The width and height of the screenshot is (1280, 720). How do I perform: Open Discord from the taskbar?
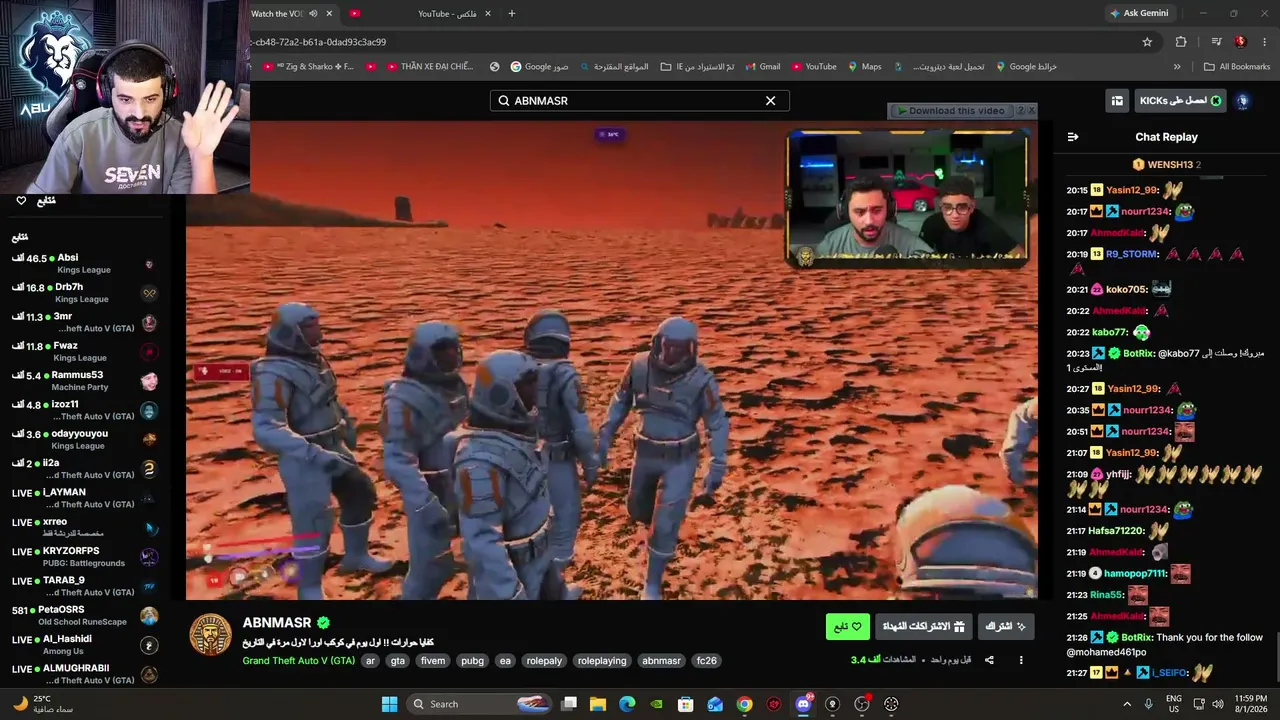(x=803, y=704)
